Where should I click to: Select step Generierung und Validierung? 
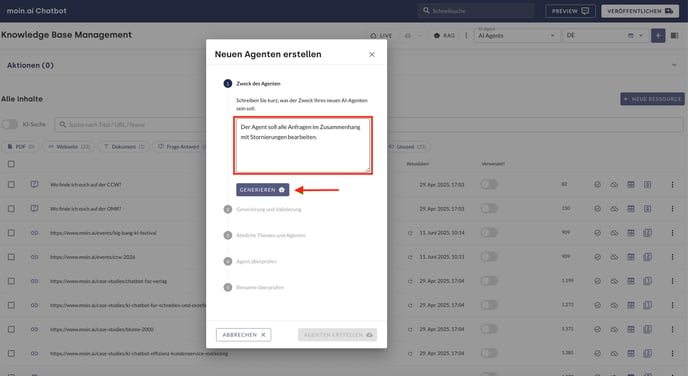pyautogui.click(x=263, y=209)
